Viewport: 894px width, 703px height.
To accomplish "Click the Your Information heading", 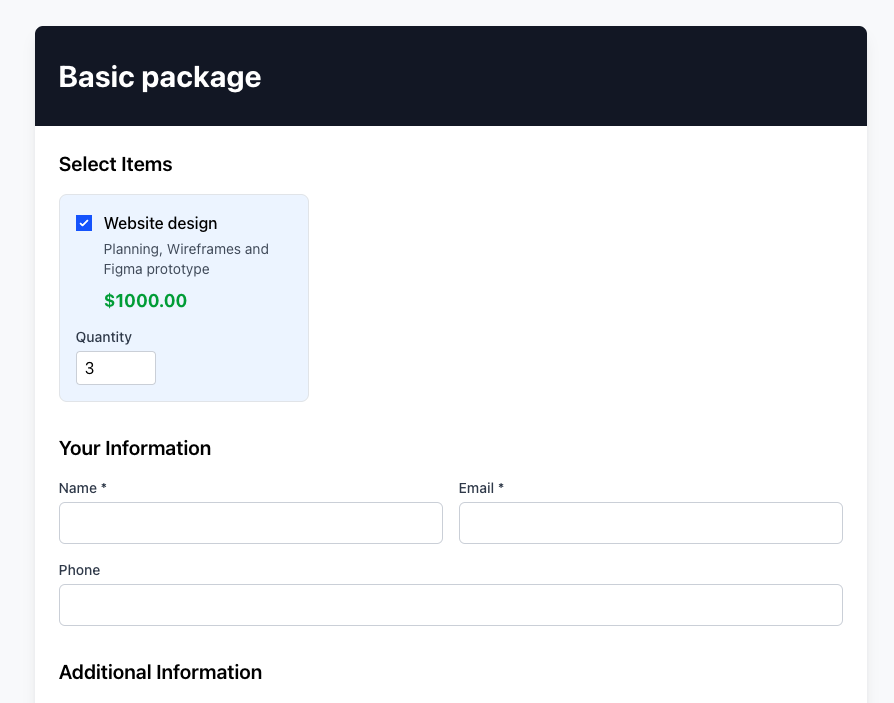I will tap(135, 448).
